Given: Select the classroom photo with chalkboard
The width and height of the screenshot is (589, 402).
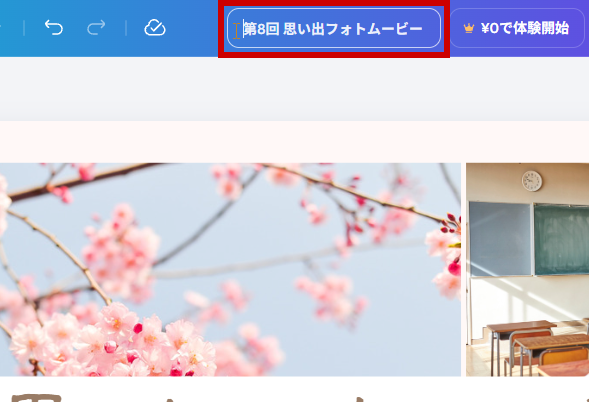Looking at the screenshot, I should click(527, 269).
